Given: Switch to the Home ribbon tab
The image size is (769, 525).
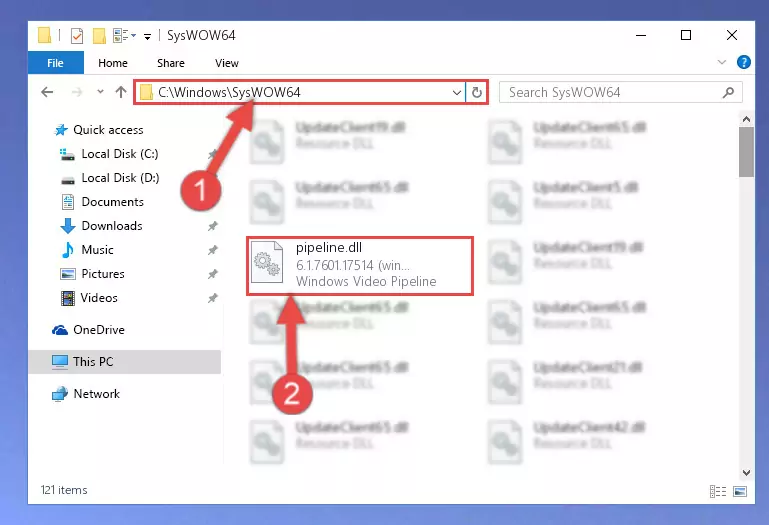Looking at the screenshot, I should (113, 63).
